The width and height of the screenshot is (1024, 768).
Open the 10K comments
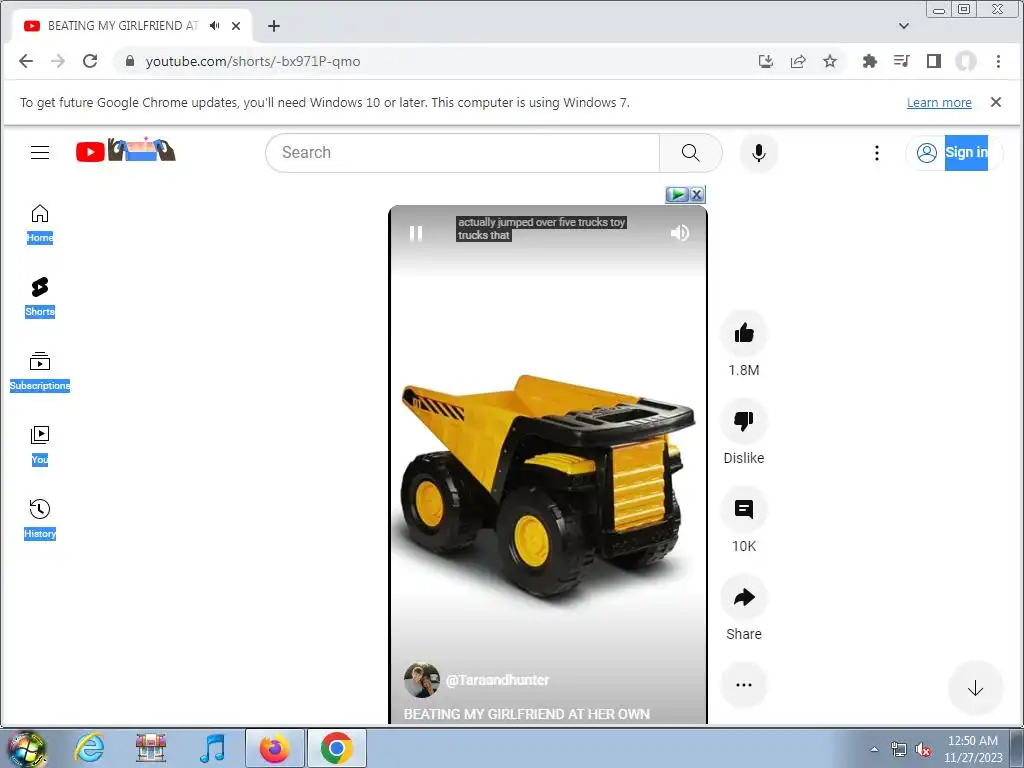744,509
